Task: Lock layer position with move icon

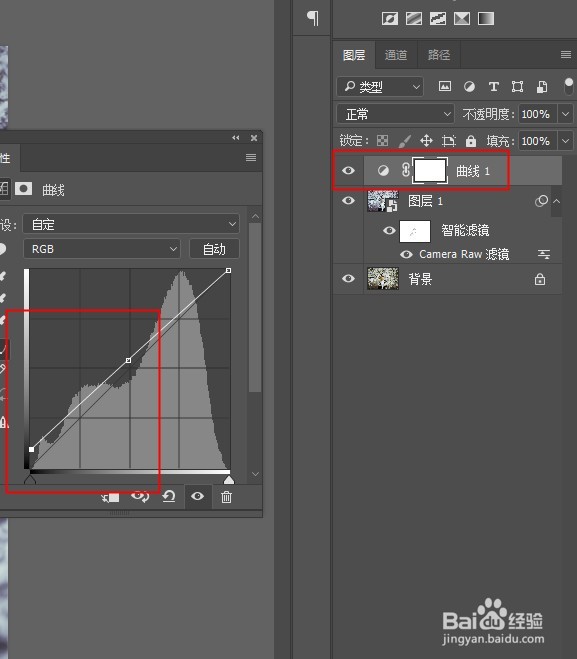Action: pyautogui.click(x=426, y=140)
